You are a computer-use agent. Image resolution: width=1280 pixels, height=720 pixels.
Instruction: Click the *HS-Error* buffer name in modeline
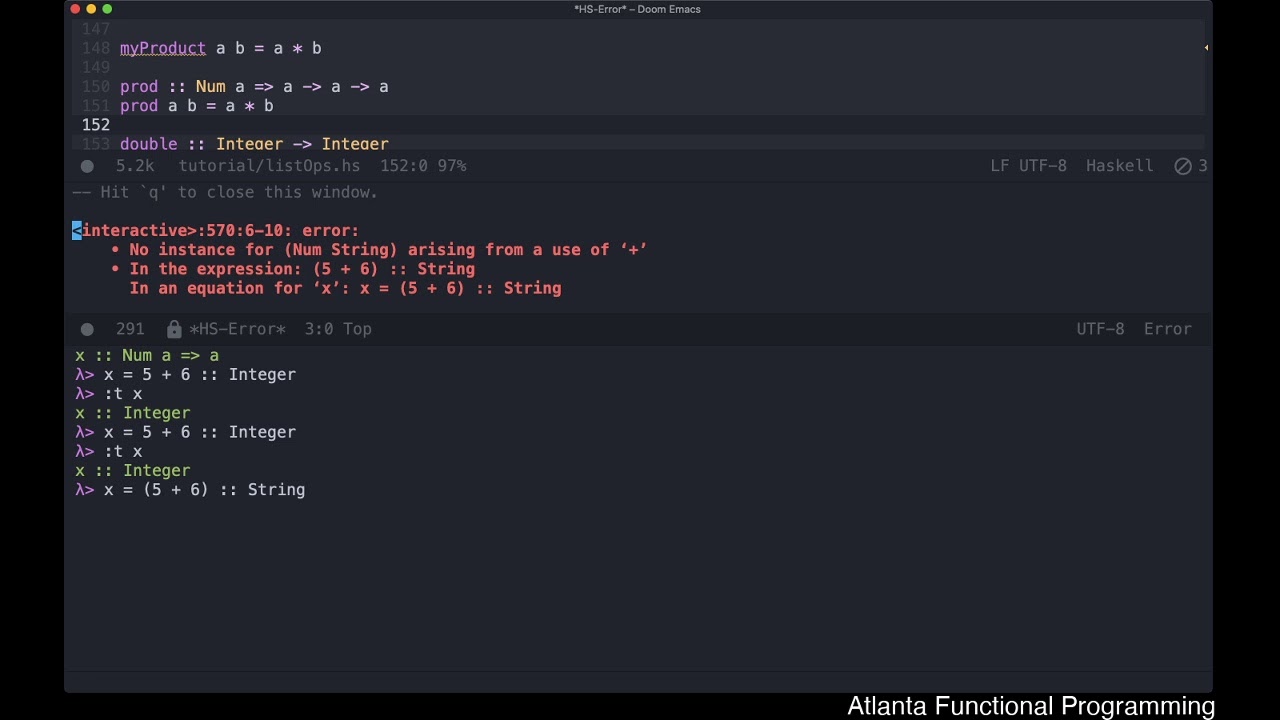(x=237, y=329)
